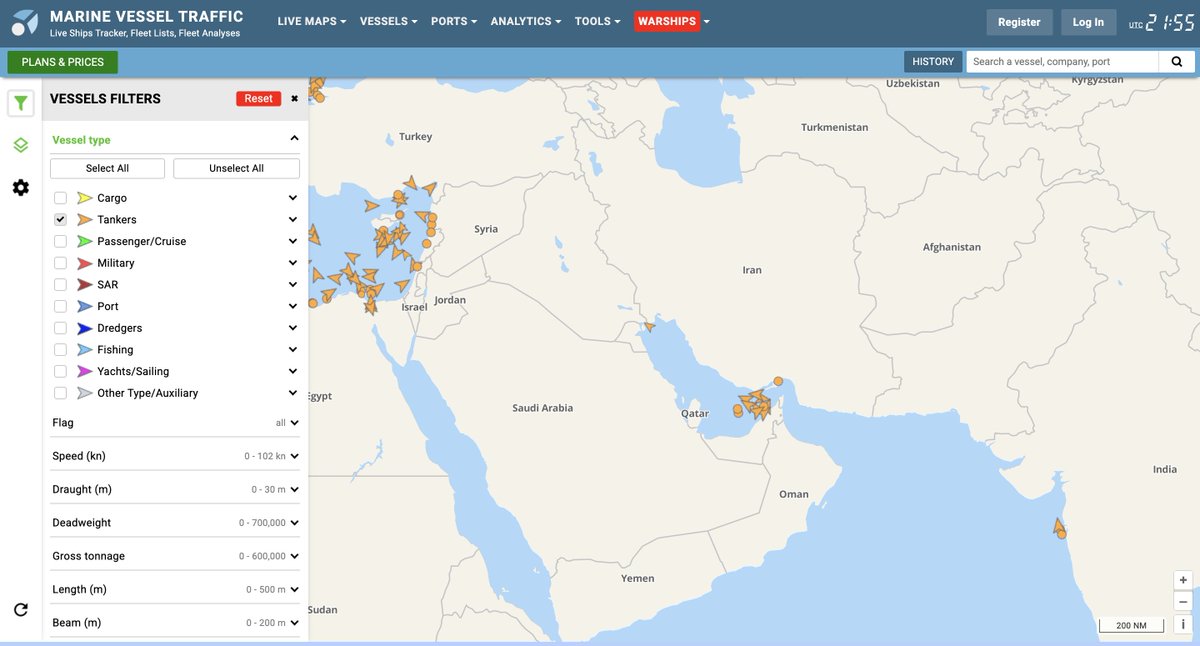Select the tanker marker at northern Persian Gulf
1200x646 pixels.
pos(649,325)
